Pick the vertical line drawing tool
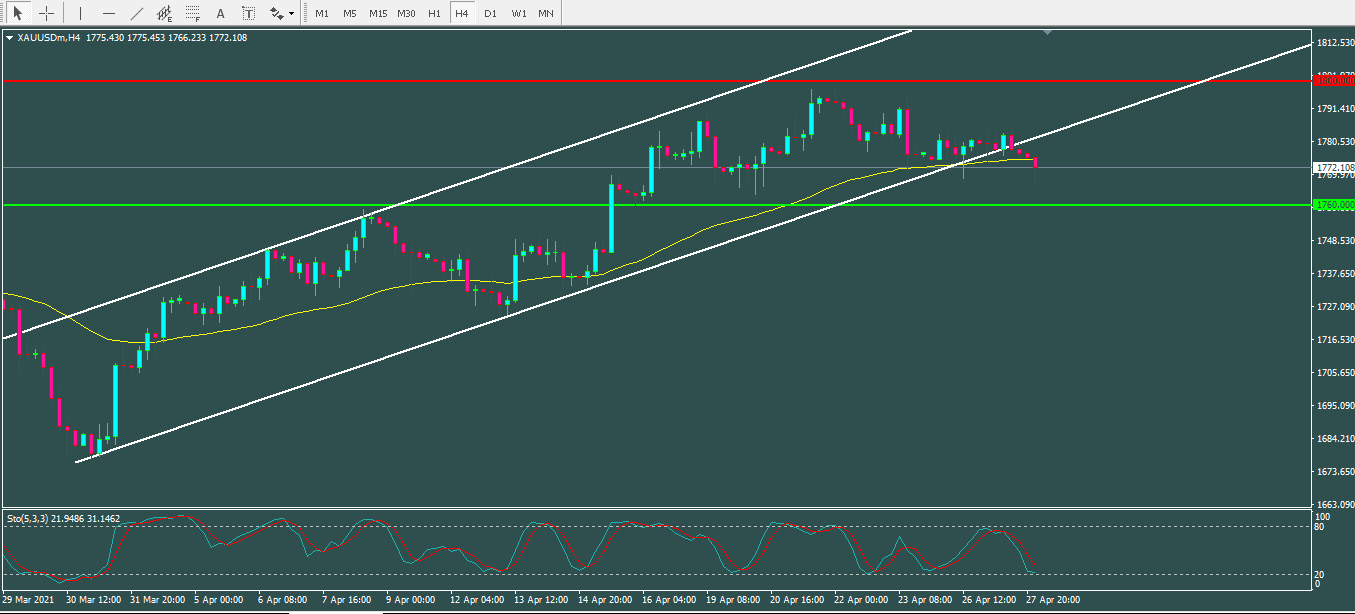 (80, 14)
